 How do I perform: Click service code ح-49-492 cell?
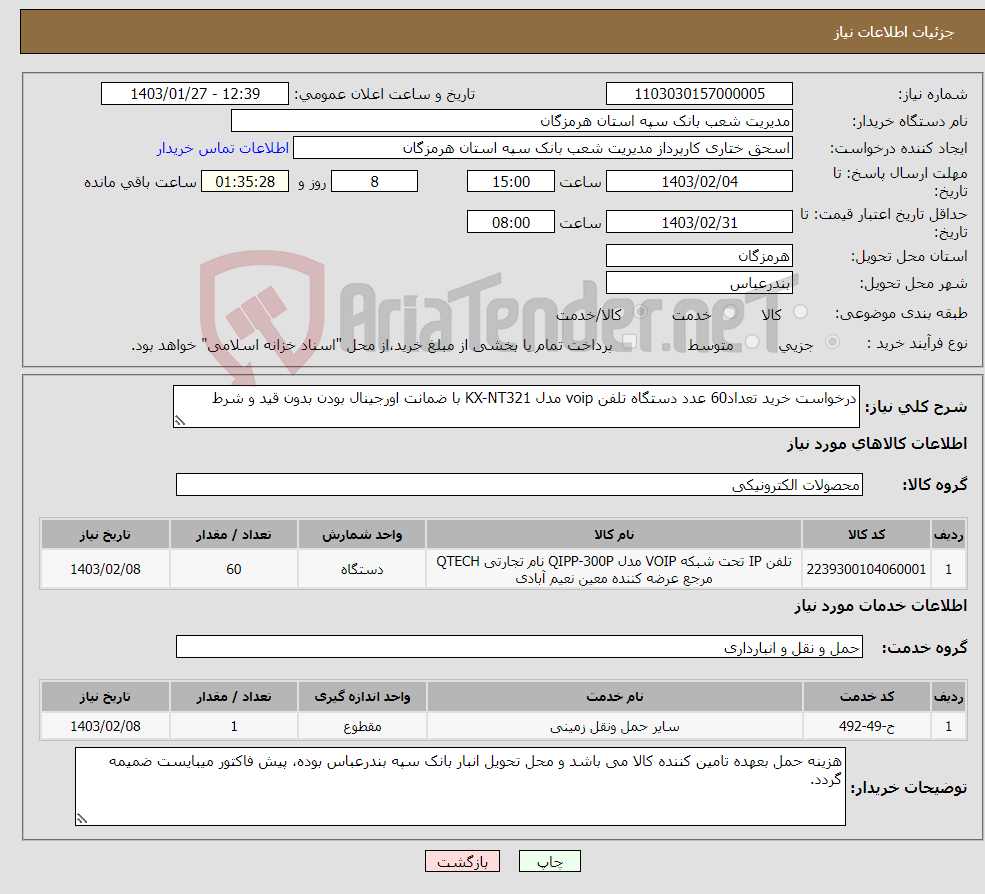coord(866,726)
